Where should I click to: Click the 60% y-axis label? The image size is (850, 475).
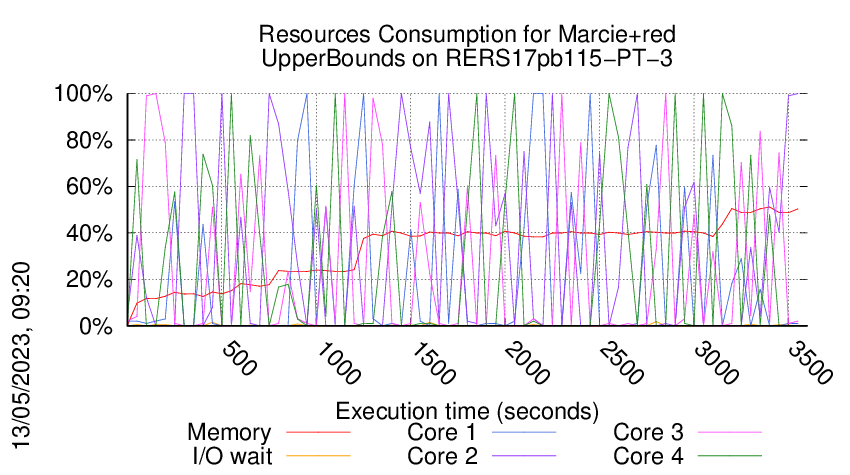89,187
